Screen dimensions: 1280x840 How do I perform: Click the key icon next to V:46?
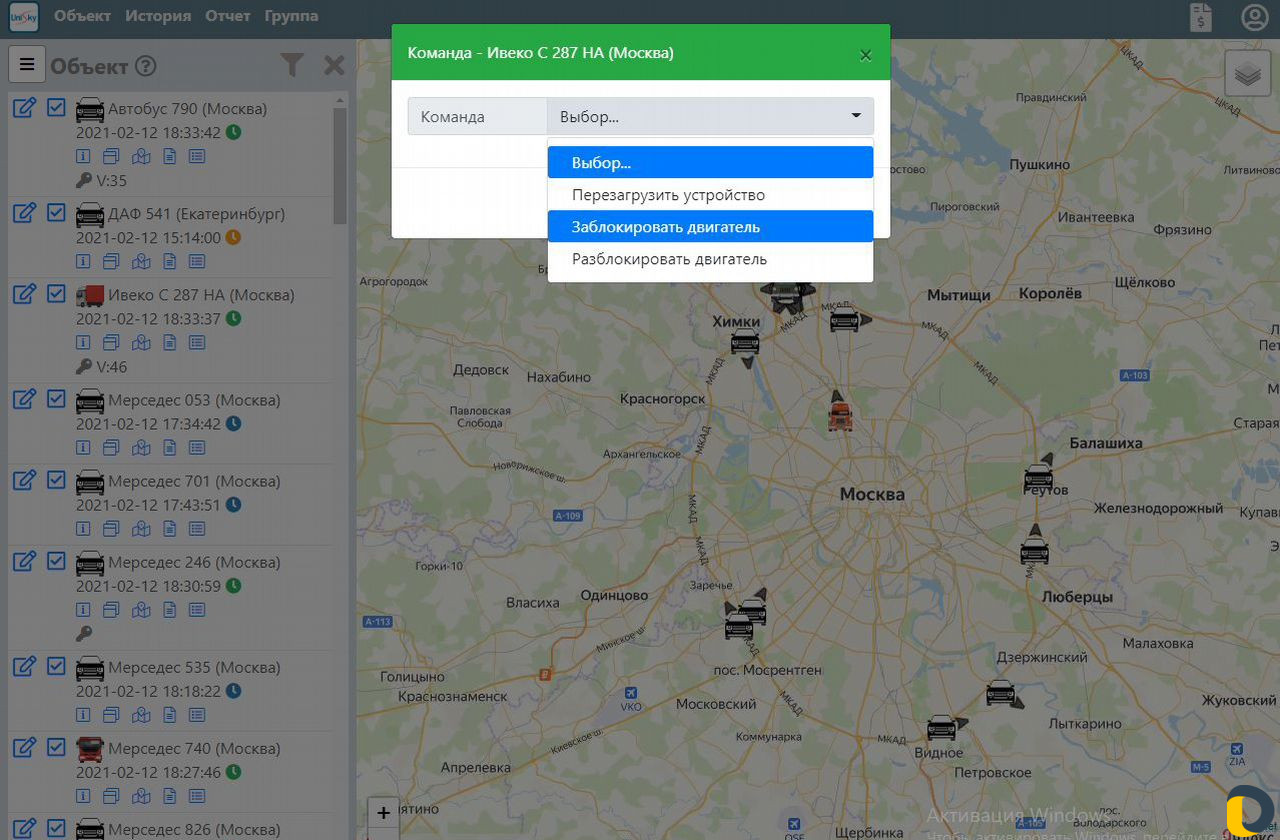84,367
